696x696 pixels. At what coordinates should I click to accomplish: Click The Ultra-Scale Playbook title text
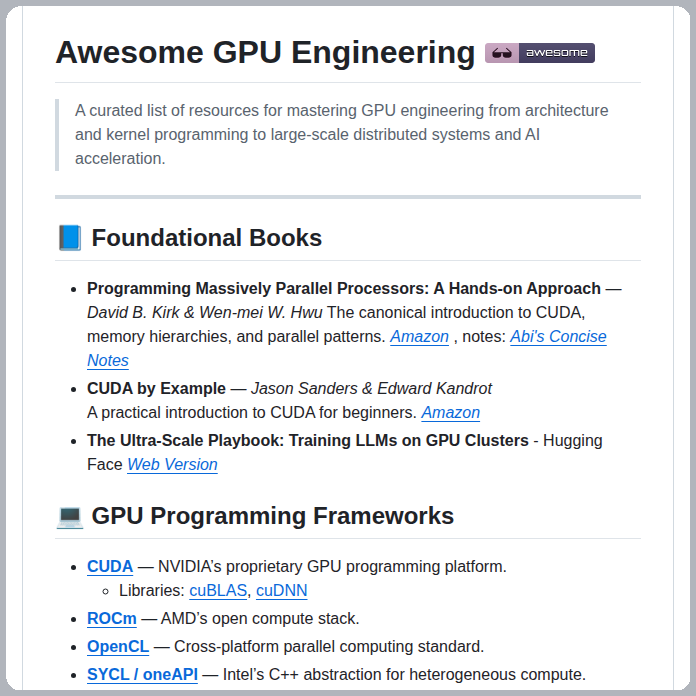pyautogui.click(x=308, y=440)
